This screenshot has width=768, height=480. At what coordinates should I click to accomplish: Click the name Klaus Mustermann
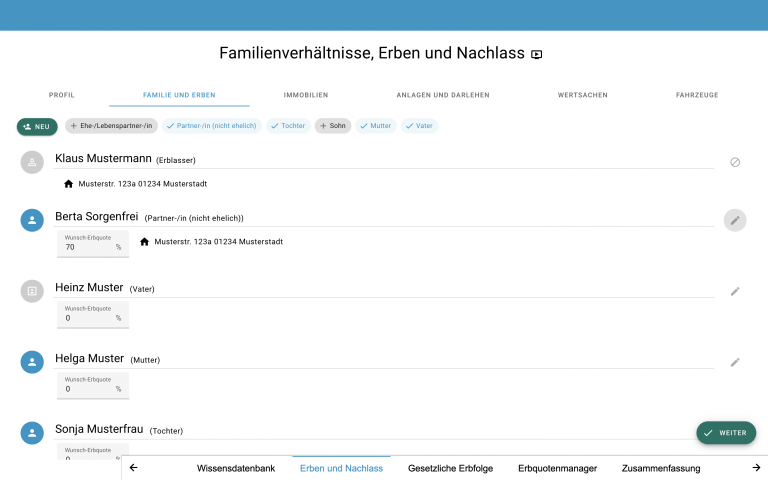click(103, 159)
